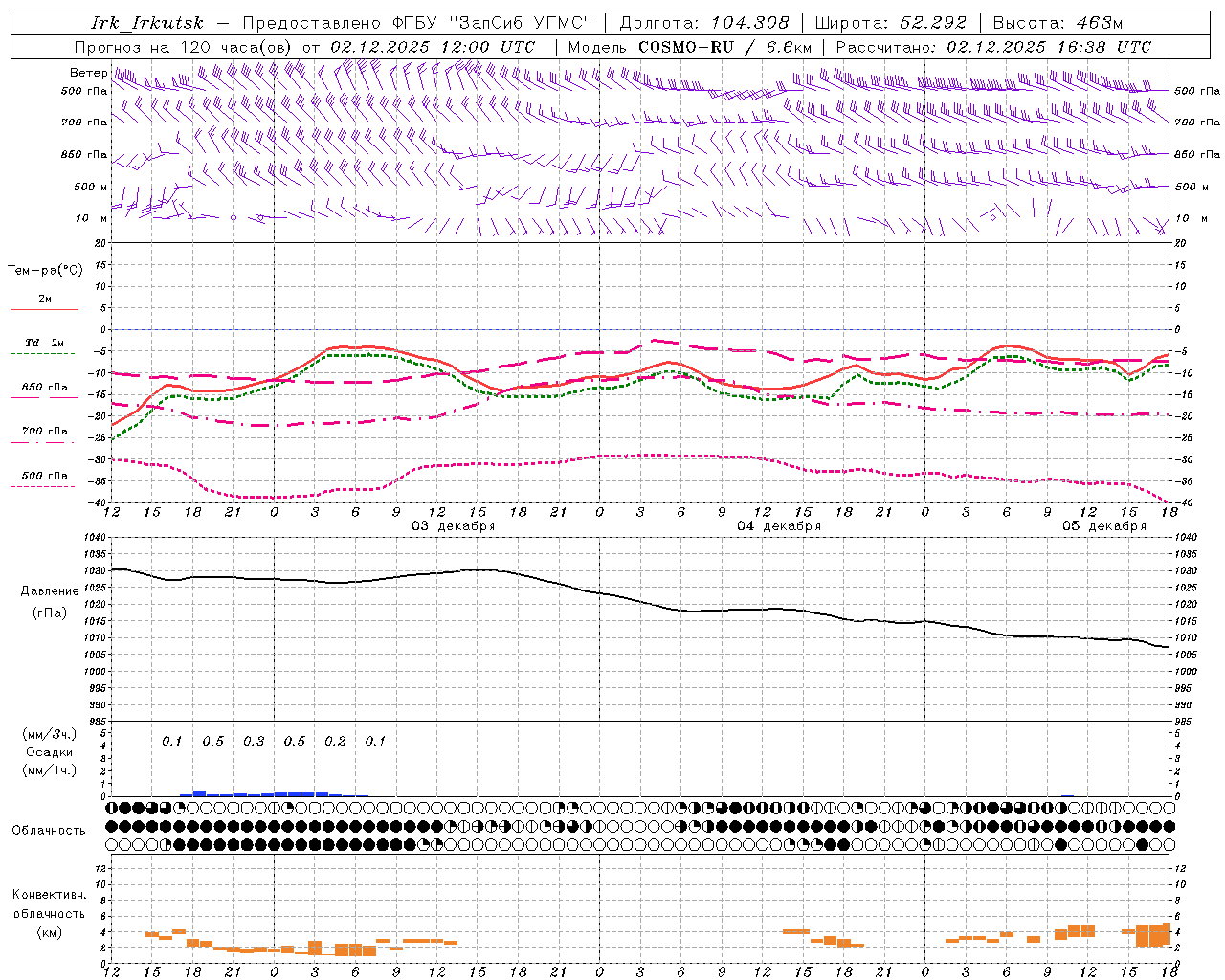This screenshot has width=1225, height=980.
Task: Click the 500 м wind level label on left
Action: pyautogui.click(x=92, y=187)
